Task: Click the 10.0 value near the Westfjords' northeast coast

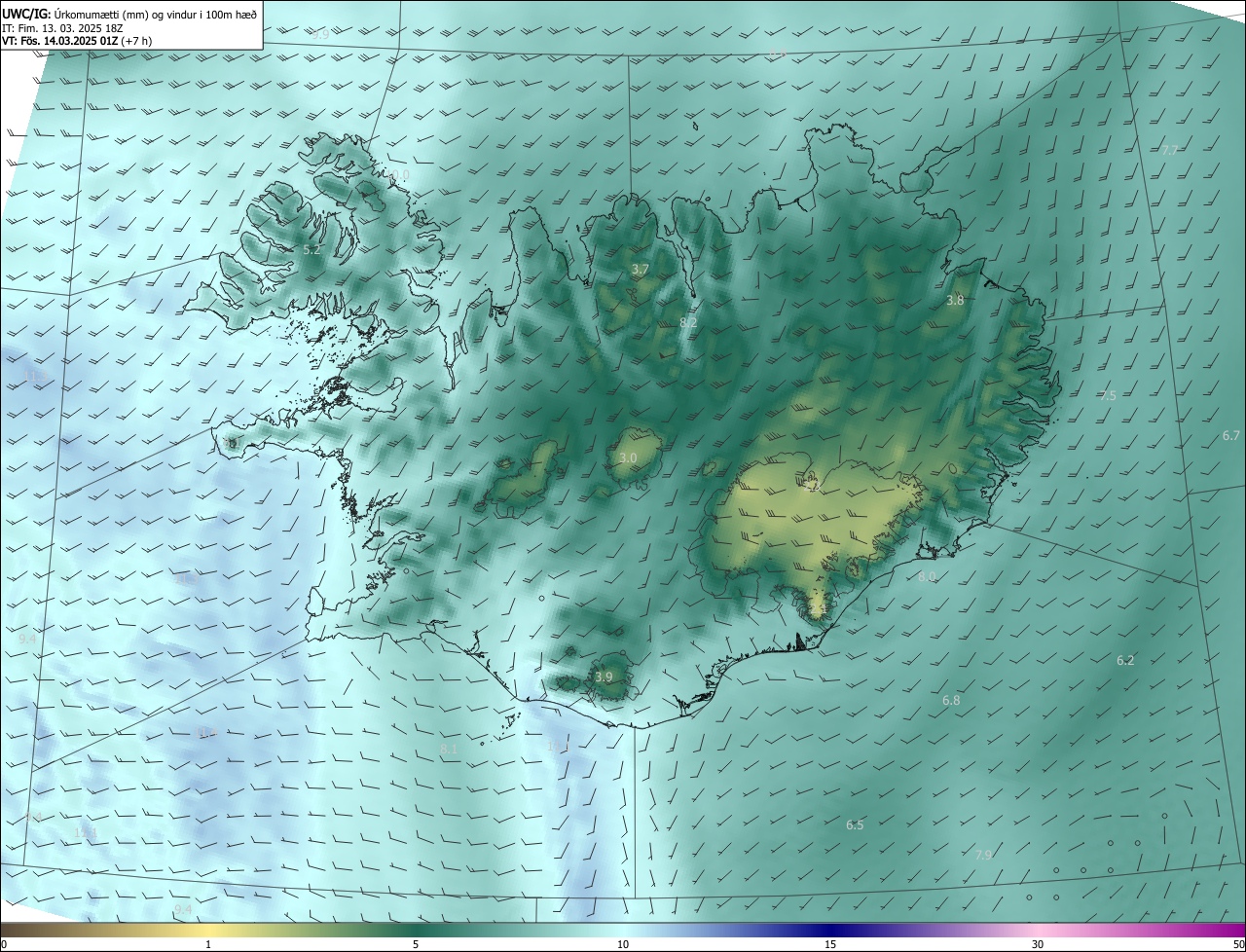Action: click(x=399, y=175)
